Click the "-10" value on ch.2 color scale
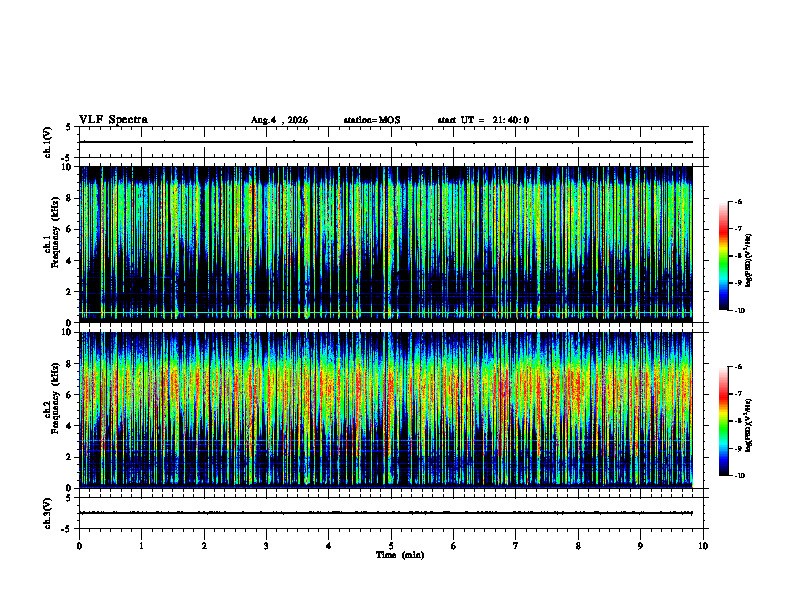Screen dimensions: 792x612 tap(740, 476)
